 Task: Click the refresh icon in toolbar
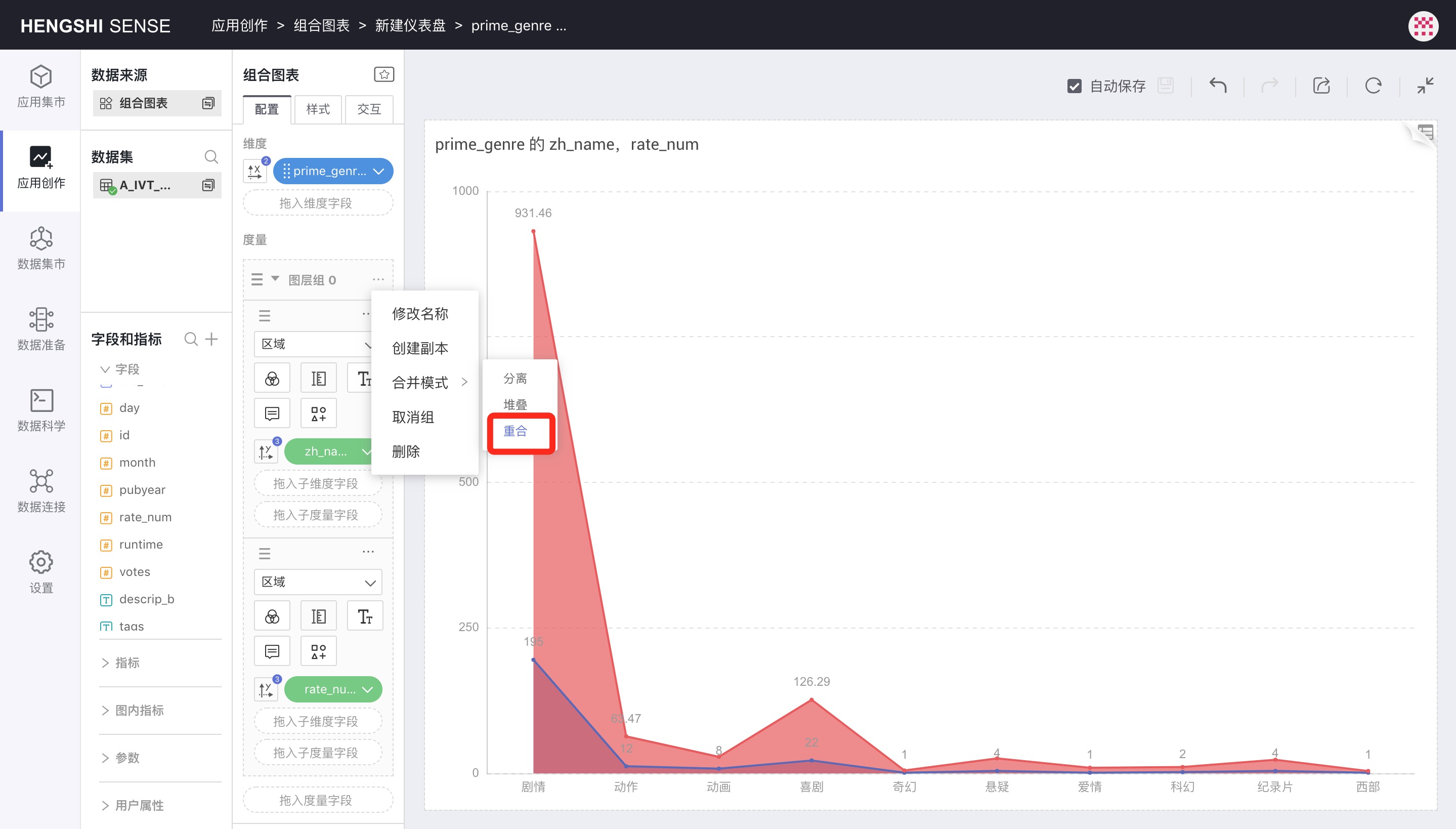point(1373,86)
